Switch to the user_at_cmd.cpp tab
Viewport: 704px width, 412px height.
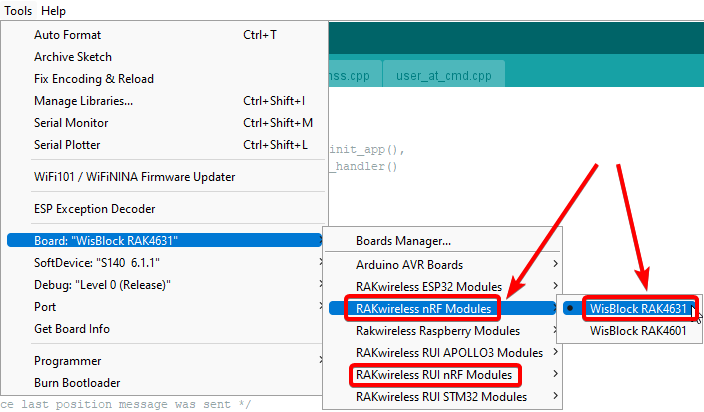click(445, 75)
